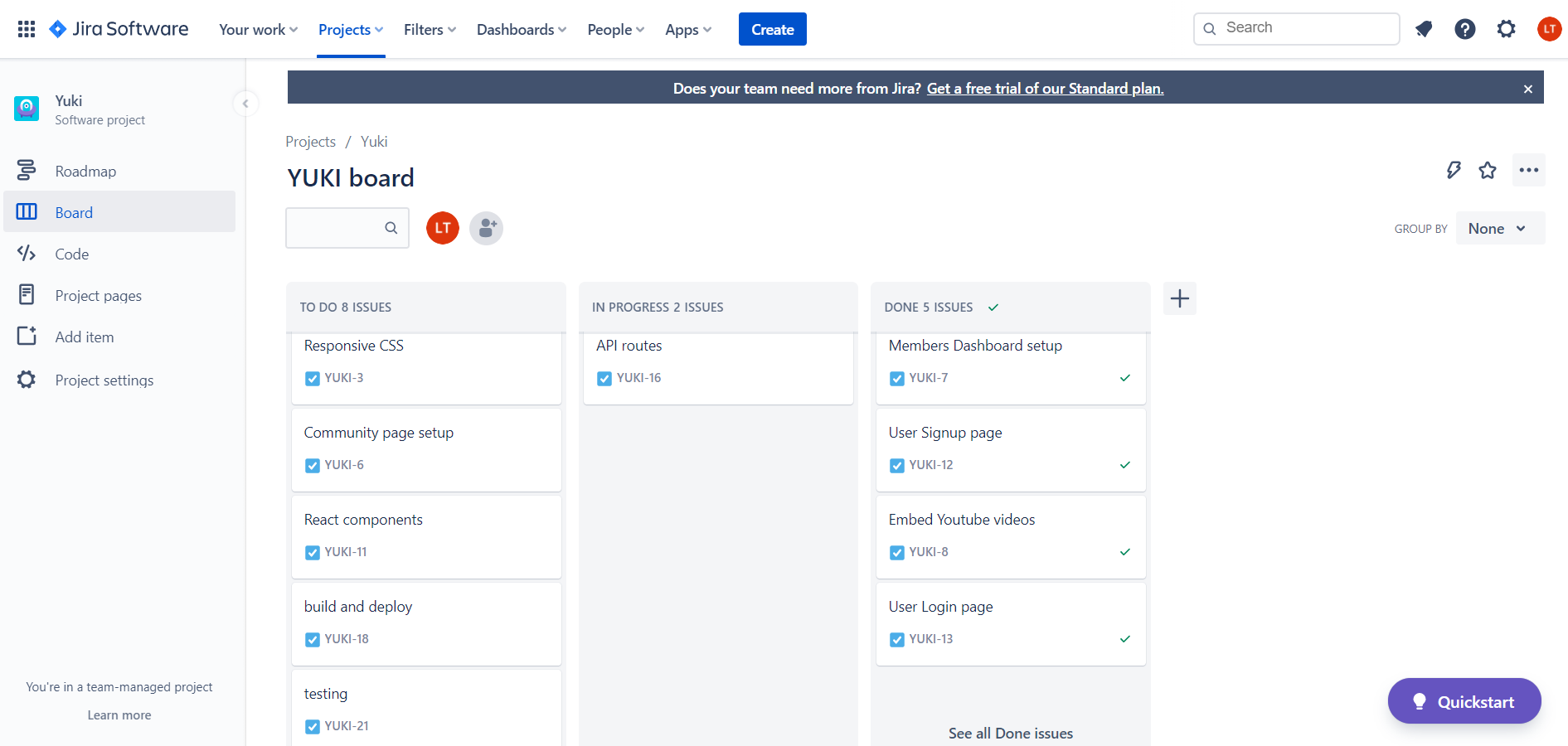Open the board automation lightning icon
This screenshot has height=746, width=1568.
pyautogui.click(x=1454, y=170)
